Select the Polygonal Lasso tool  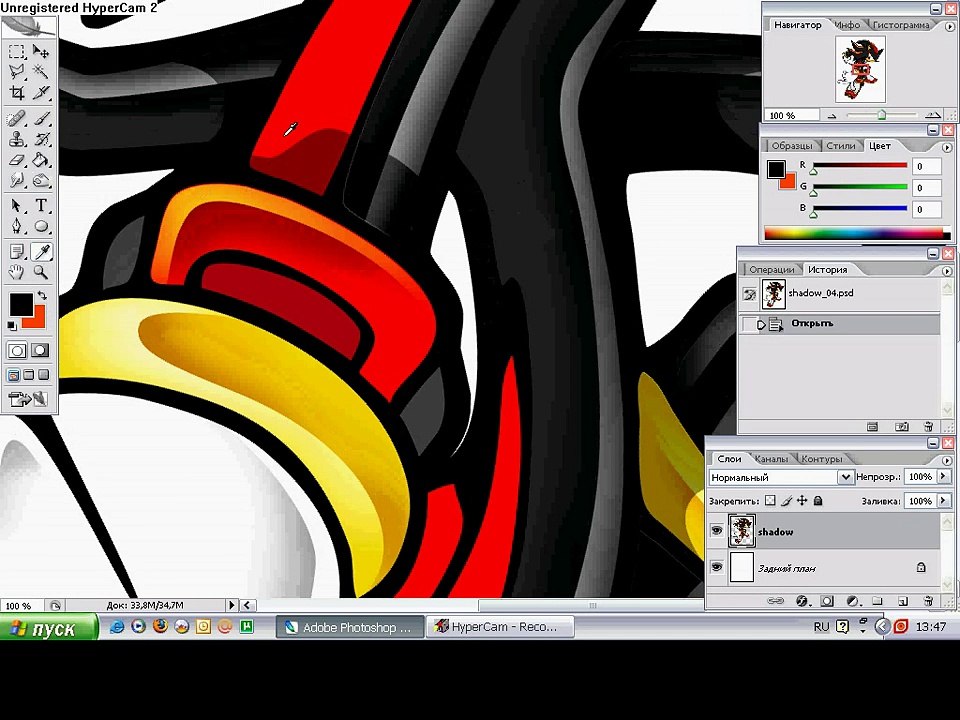(x=17, y=72)
